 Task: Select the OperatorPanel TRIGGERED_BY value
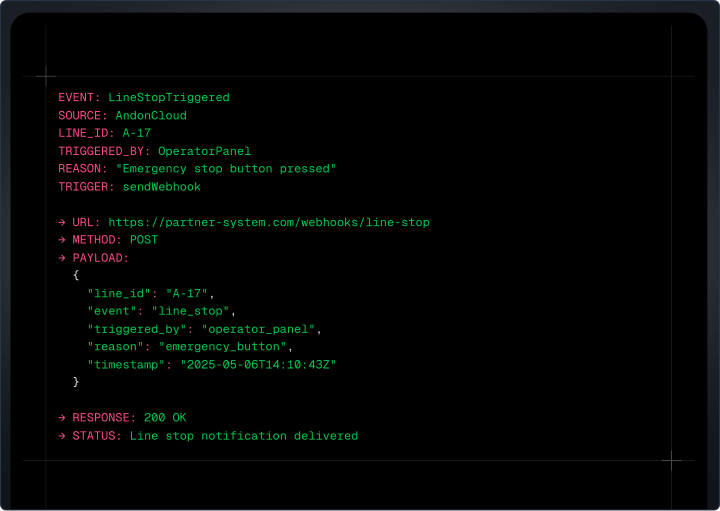tap(205, 151)
